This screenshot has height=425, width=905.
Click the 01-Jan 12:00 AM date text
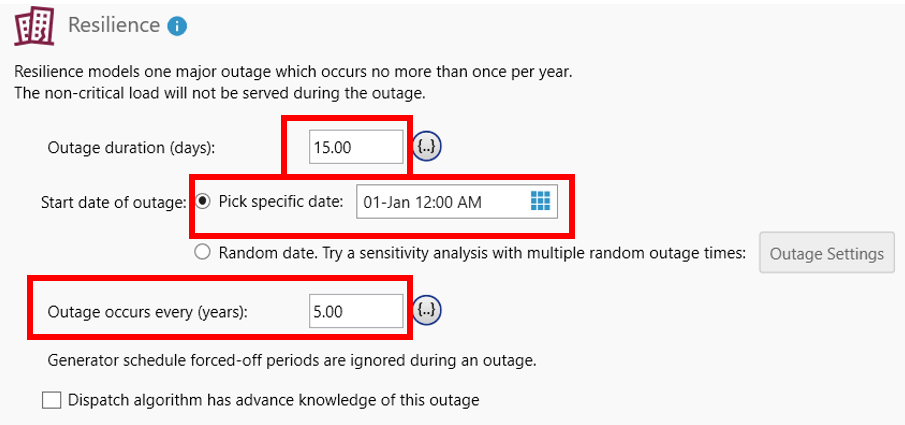[x=422, y=202]
